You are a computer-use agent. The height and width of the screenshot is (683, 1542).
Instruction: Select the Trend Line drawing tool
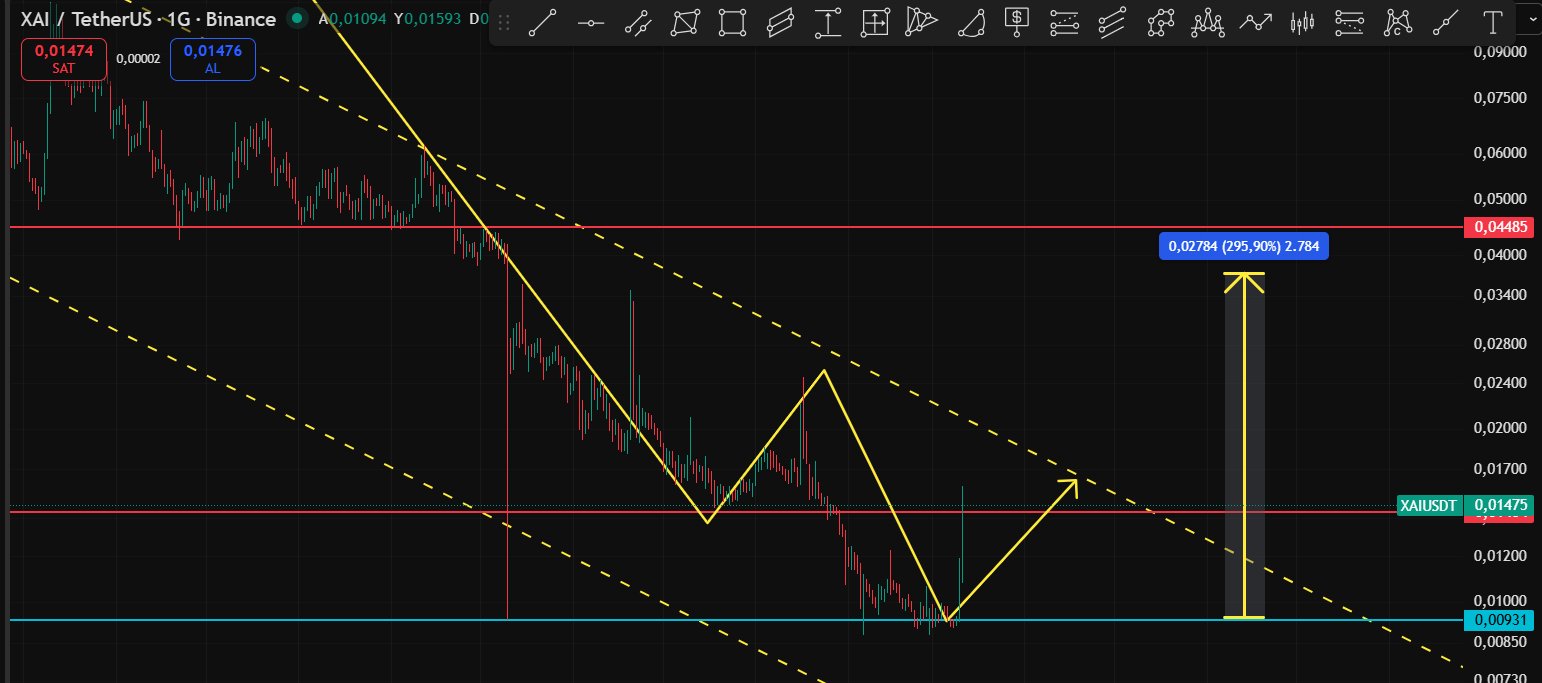(x=542, y=22)
